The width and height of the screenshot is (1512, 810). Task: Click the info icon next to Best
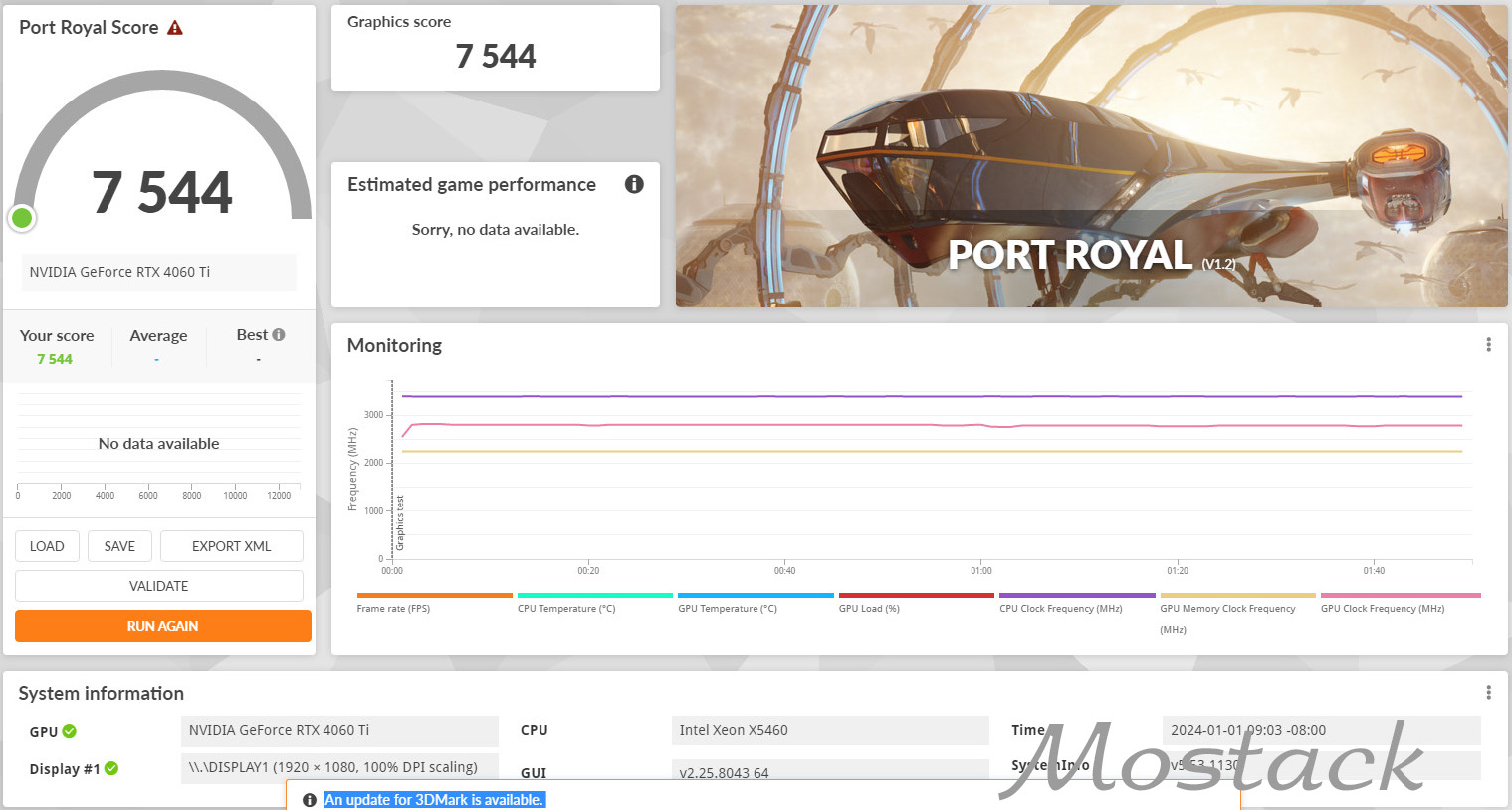coord(279,335)
